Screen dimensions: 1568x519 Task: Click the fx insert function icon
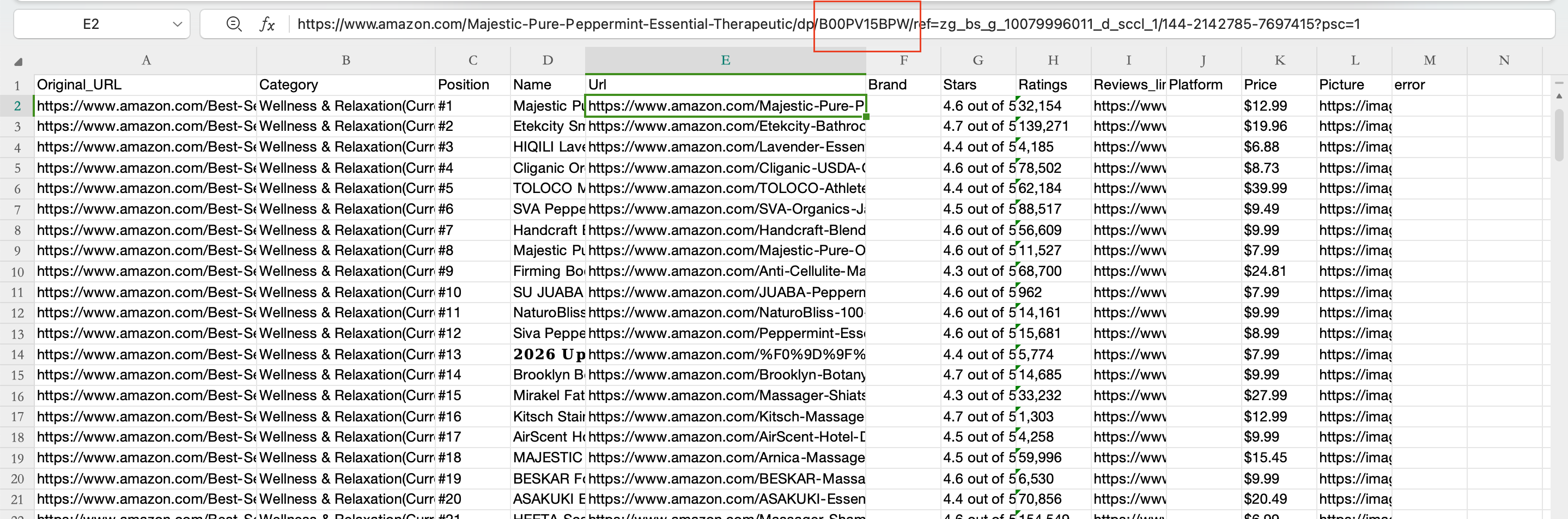pos(267,24)
